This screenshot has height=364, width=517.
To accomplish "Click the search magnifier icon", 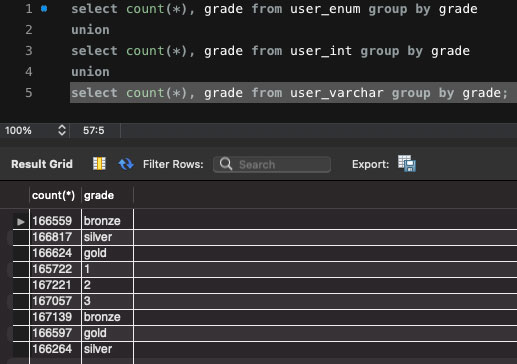I will (226, 164).
